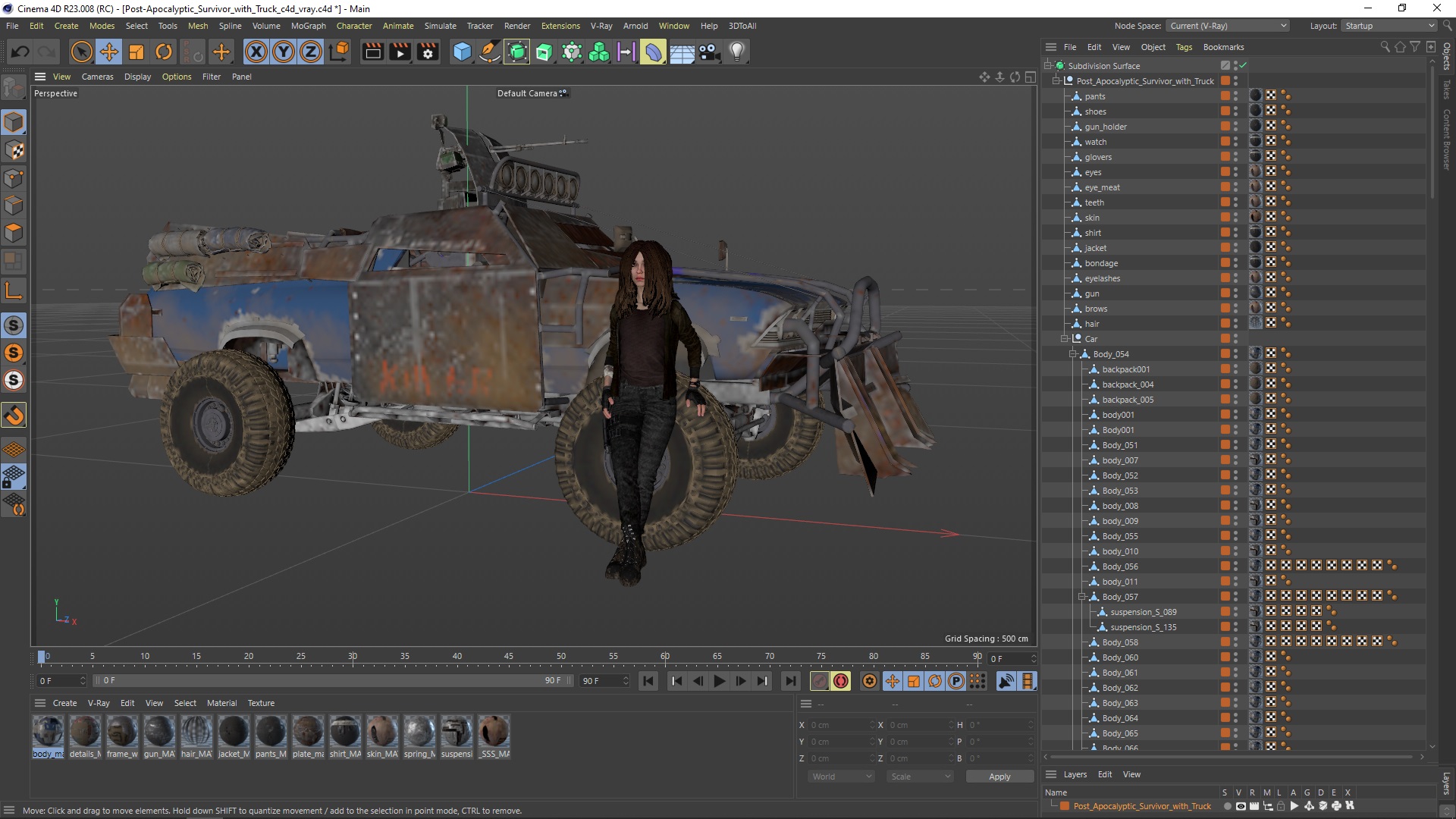The width and height of the screenshot is (1456, 819).
Task: Open Edit Render Settings icon
Action: [x=428, y=52]
